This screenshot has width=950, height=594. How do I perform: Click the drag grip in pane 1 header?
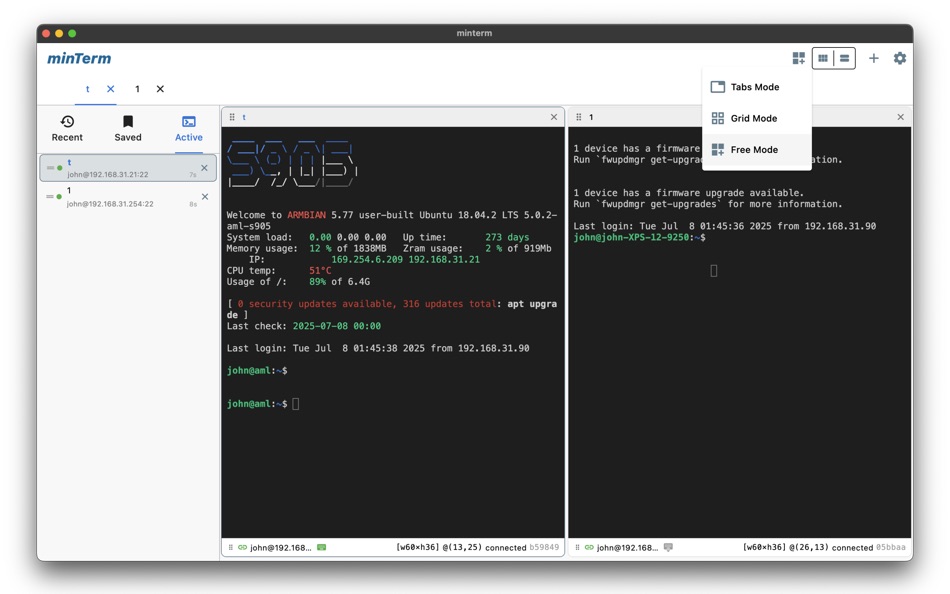pos(579,117)
